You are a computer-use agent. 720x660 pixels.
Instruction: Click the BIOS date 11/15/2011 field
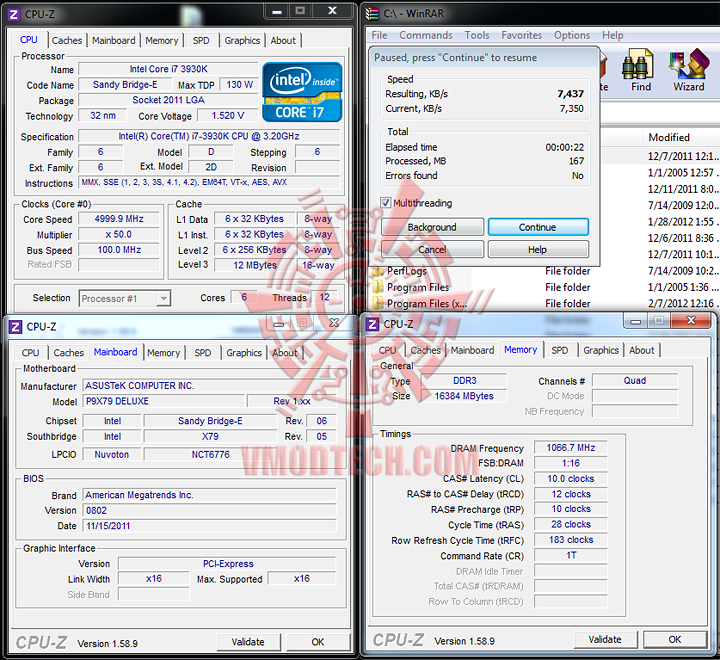point(209,526)
